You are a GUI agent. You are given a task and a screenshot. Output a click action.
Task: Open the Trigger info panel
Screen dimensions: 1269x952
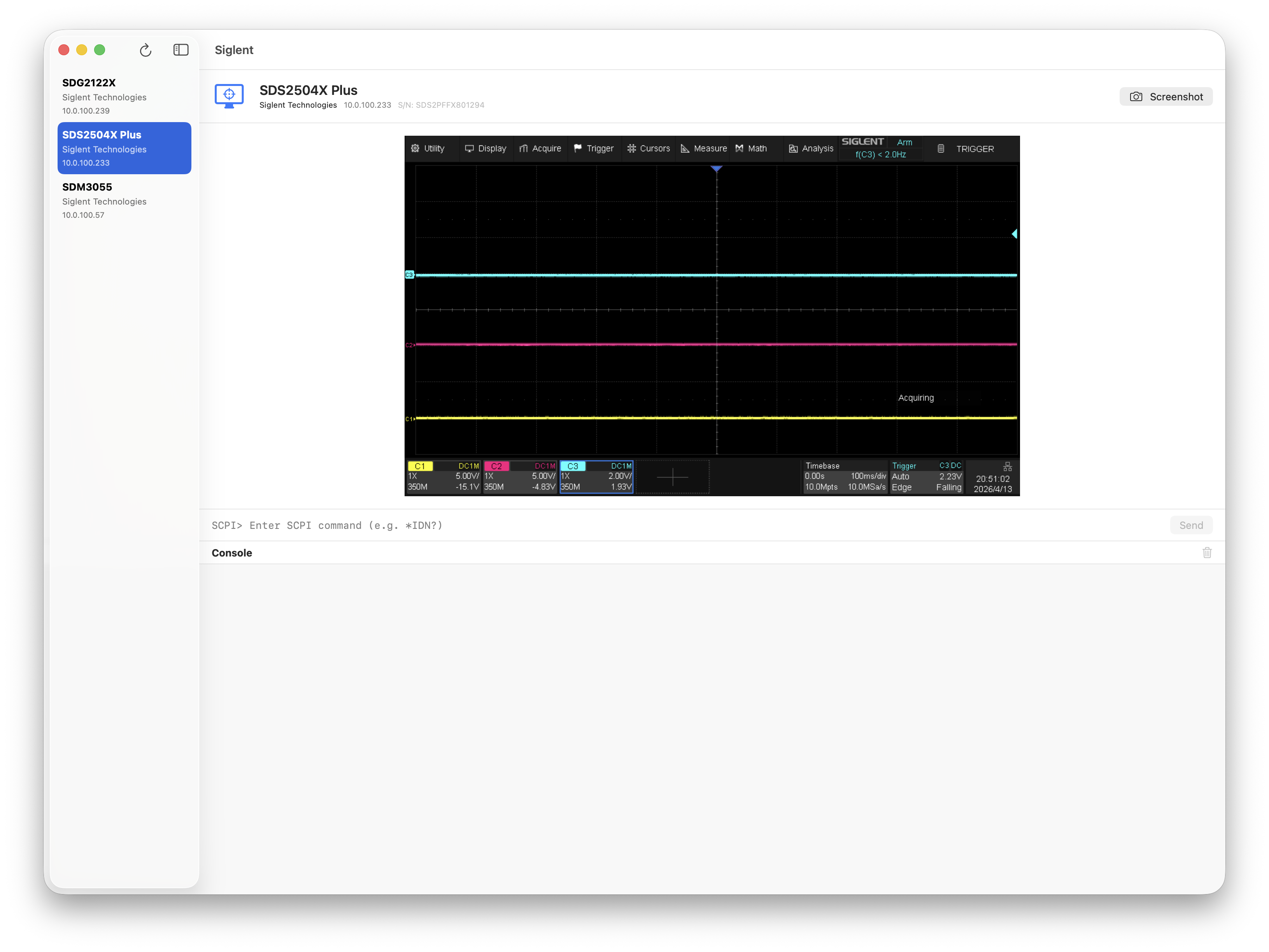click(926, 476)
